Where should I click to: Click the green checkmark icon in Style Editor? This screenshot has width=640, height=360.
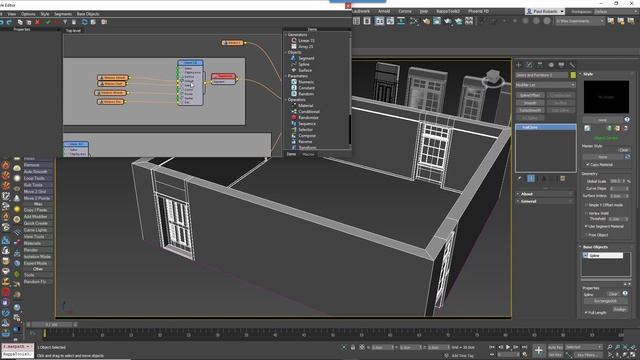tap(48, 22)
